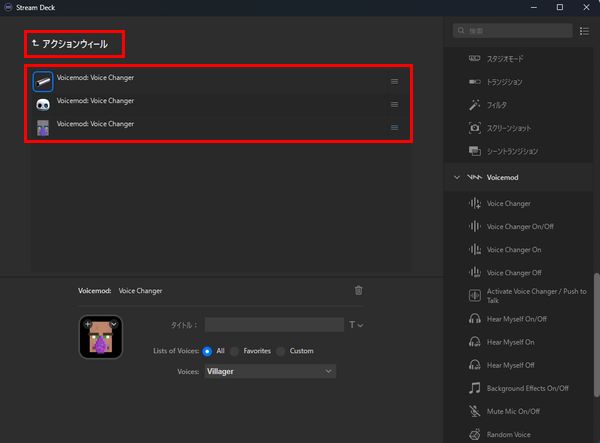Grab reorder handle of first Voice Changer row
The height and width of the screenshot is (443, 600).
(x=395, y=81)
